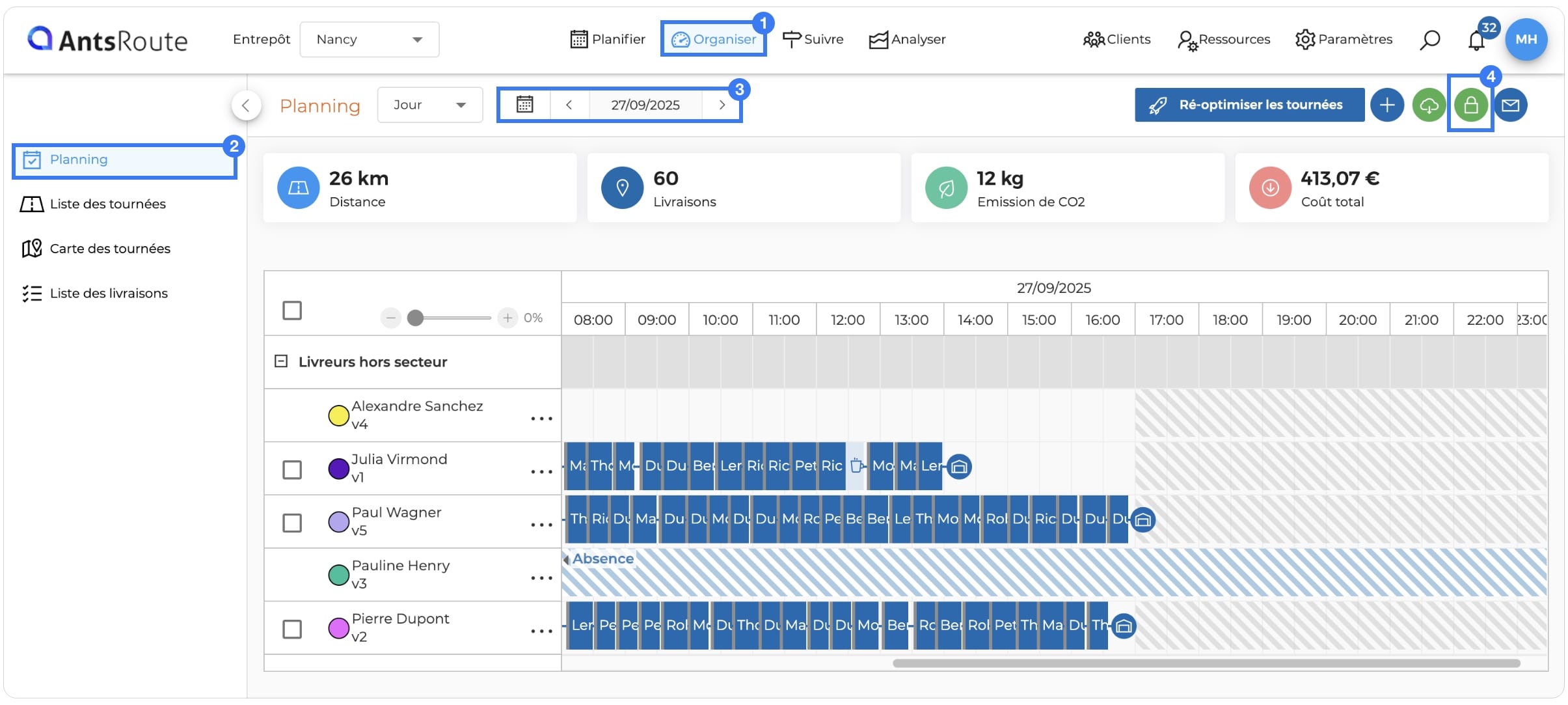1568x705 pixels.
Task: Open the calendar date picker icon
Action: tap(524, 104)
